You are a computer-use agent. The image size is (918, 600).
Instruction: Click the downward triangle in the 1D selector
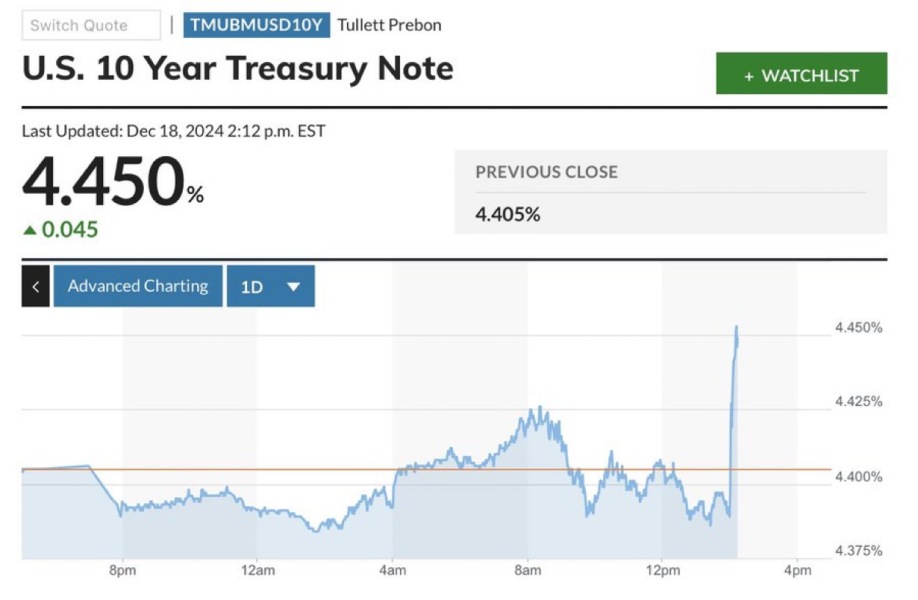[x=294, y=286]
